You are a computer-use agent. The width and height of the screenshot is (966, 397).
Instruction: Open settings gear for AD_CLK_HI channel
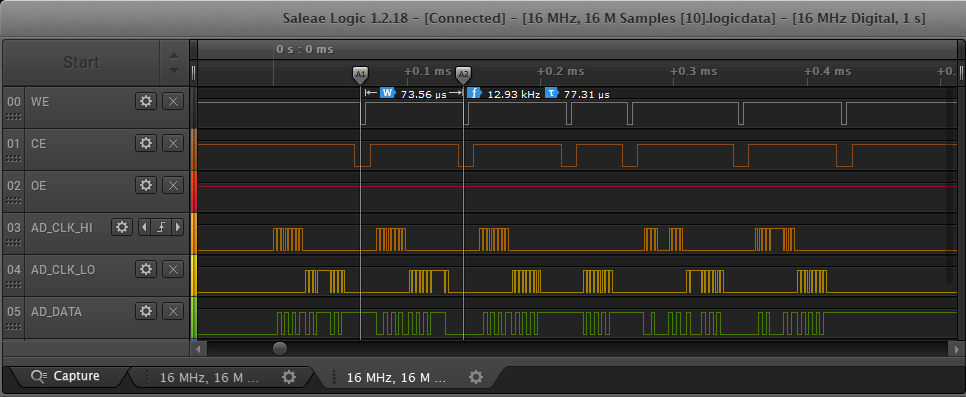click(122, 227)
